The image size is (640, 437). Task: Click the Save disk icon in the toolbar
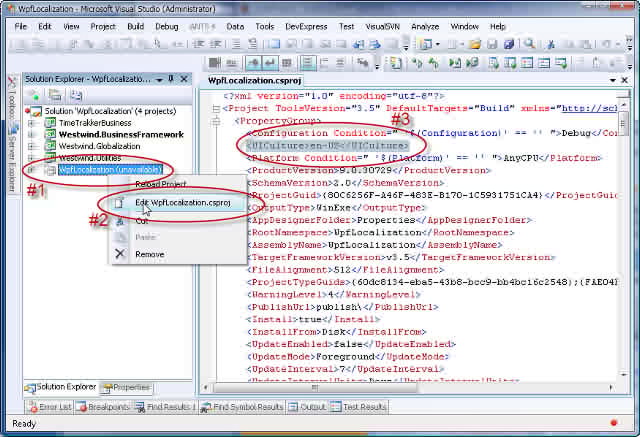coord(492,44)
